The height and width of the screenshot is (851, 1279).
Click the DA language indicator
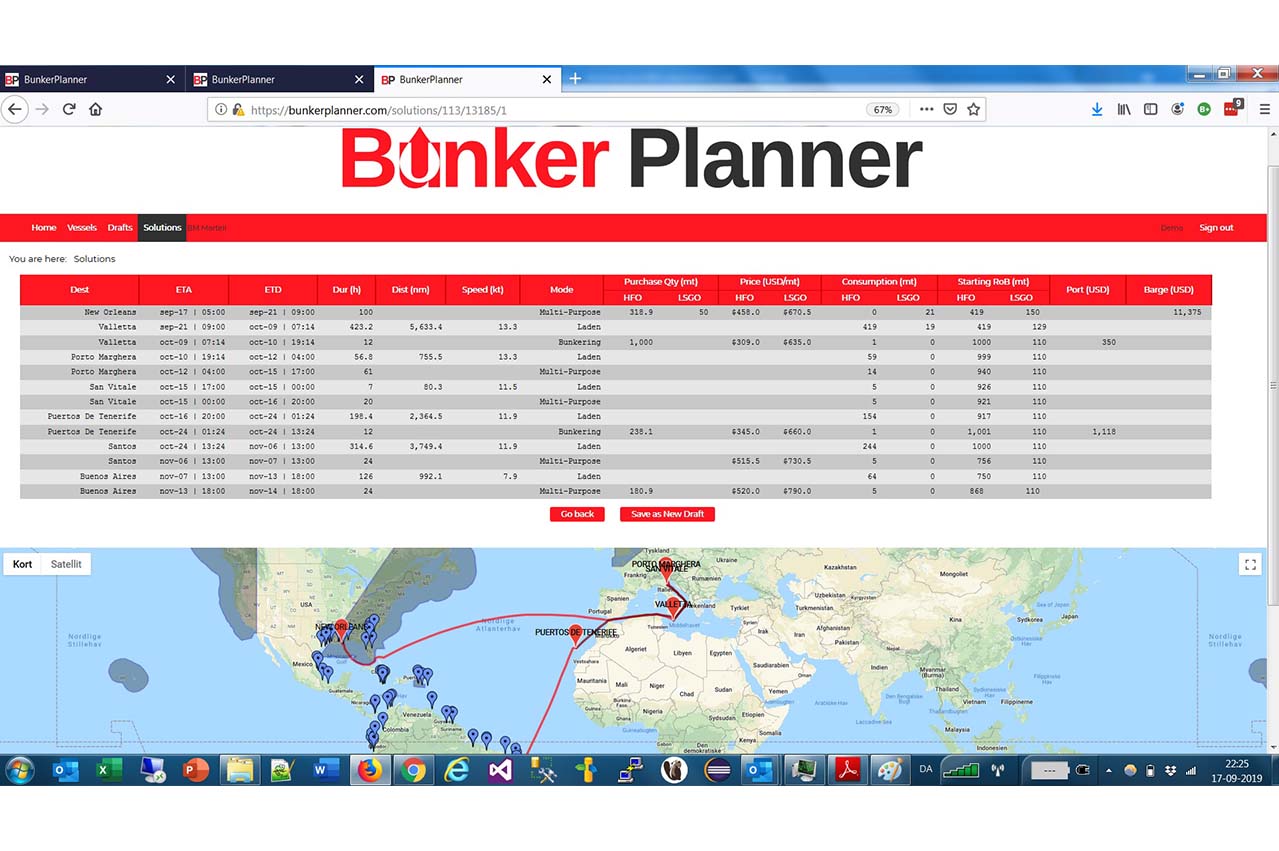coord(925,770)
